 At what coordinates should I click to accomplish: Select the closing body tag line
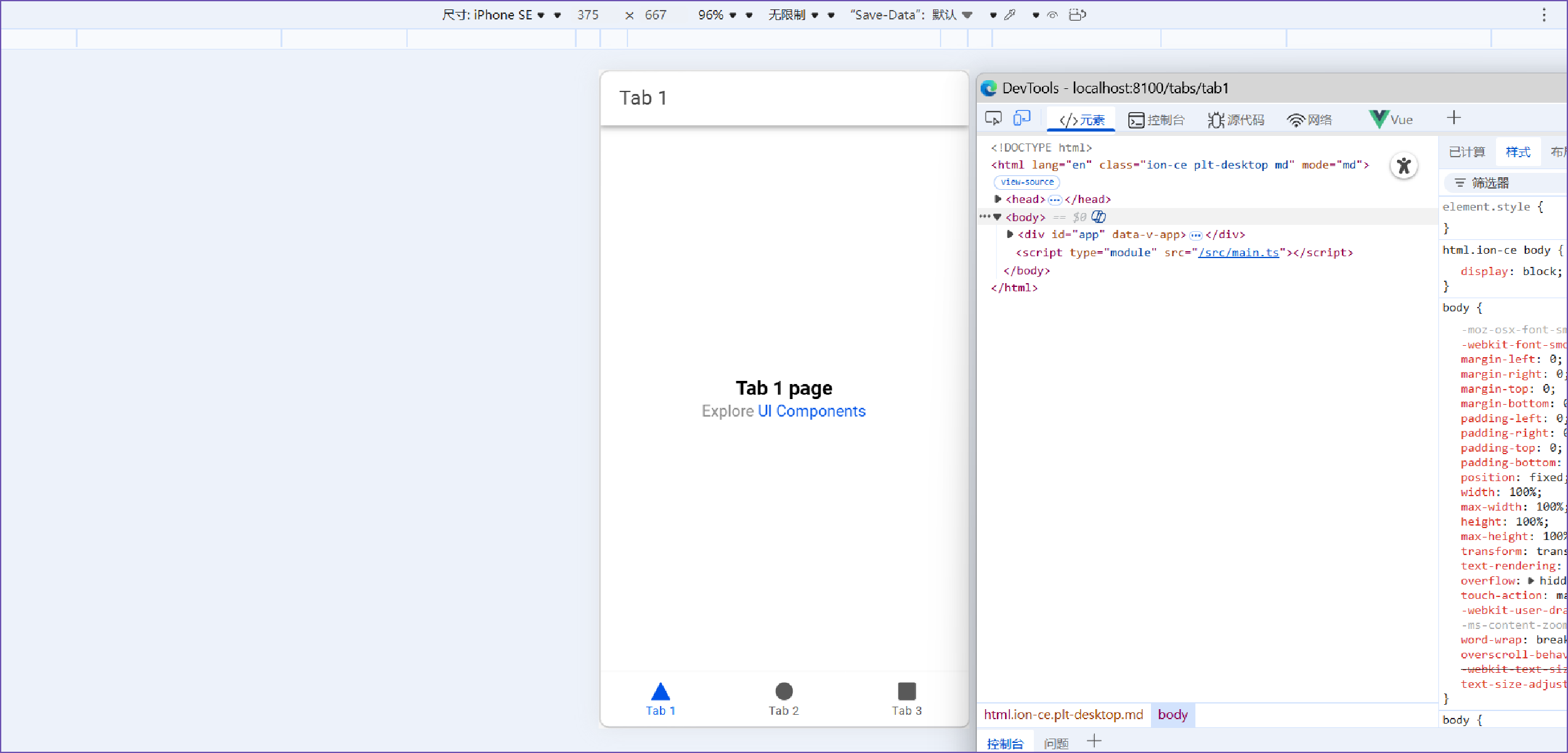1026,271
